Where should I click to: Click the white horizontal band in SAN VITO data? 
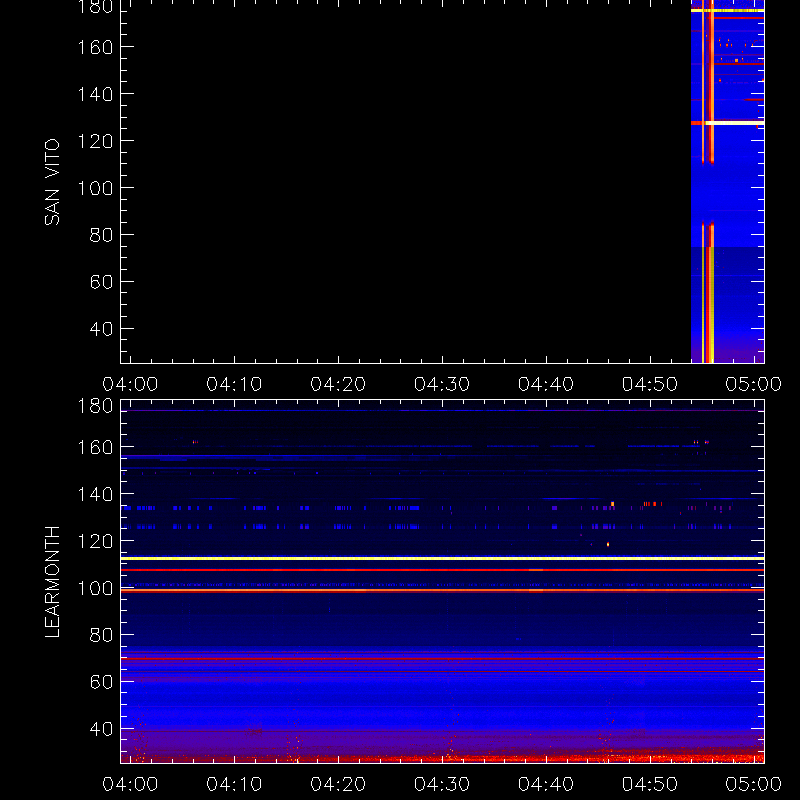(x=735, y=123)
